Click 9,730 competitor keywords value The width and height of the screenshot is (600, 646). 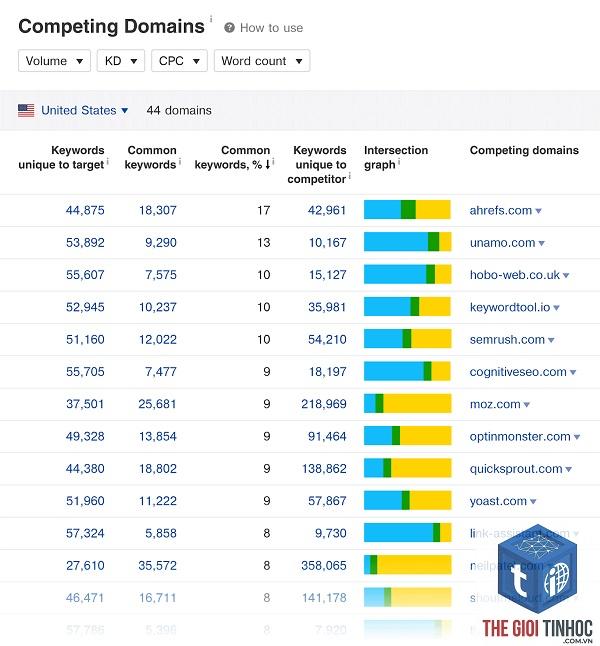tap(330, 533)
